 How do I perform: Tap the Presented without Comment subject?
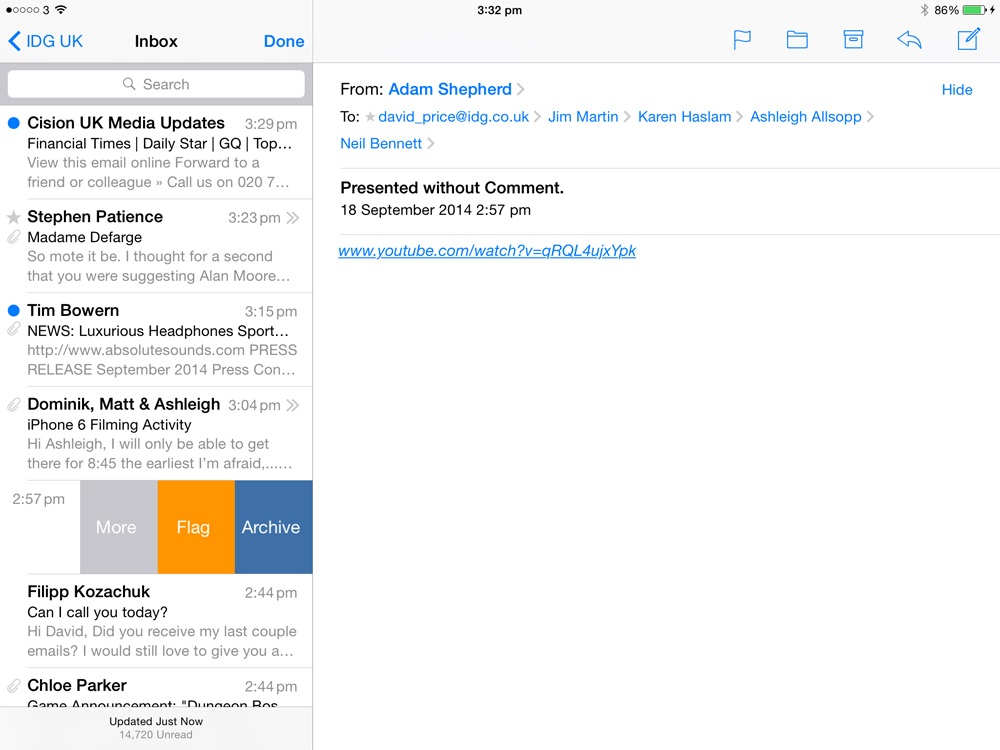pos(452,188)
